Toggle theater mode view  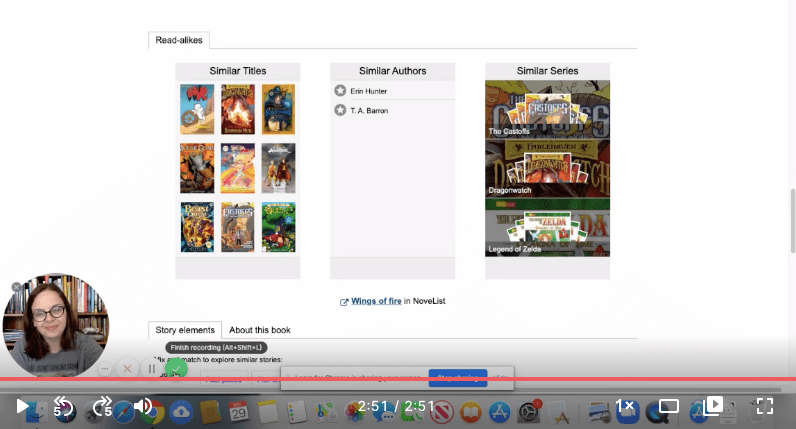[x=669, y=406]
